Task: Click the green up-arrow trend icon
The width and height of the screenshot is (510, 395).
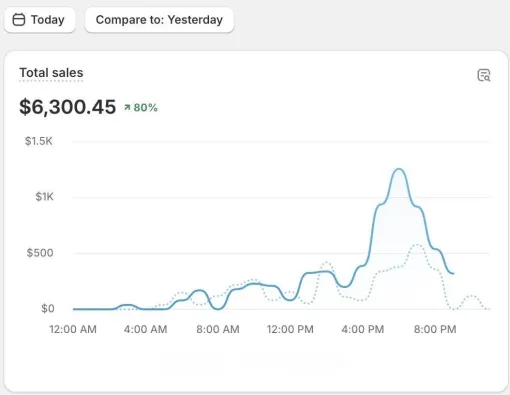Action: 127,107
